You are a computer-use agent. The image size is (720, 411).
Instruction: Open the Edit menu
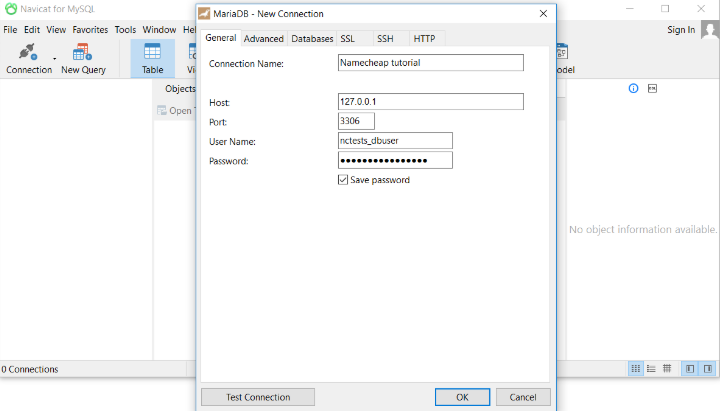(x=32, y=30)
